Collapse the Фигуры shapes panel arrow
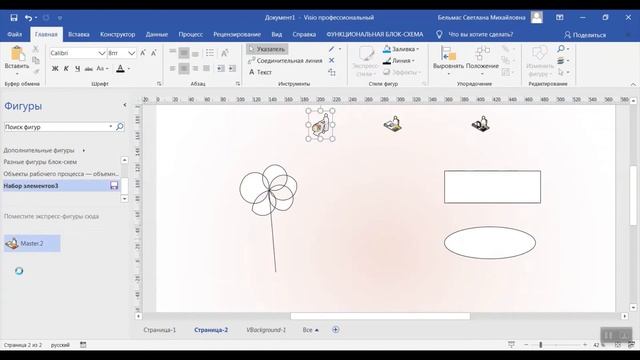640x360 pixels. click(124, 105)
